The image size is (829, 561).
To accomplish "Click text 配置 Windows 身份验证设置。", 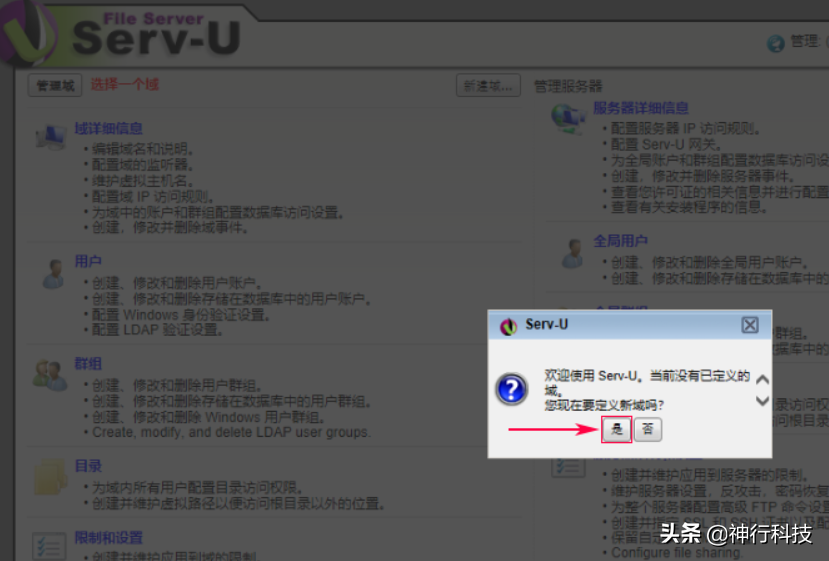I will (x=181, y=315).
